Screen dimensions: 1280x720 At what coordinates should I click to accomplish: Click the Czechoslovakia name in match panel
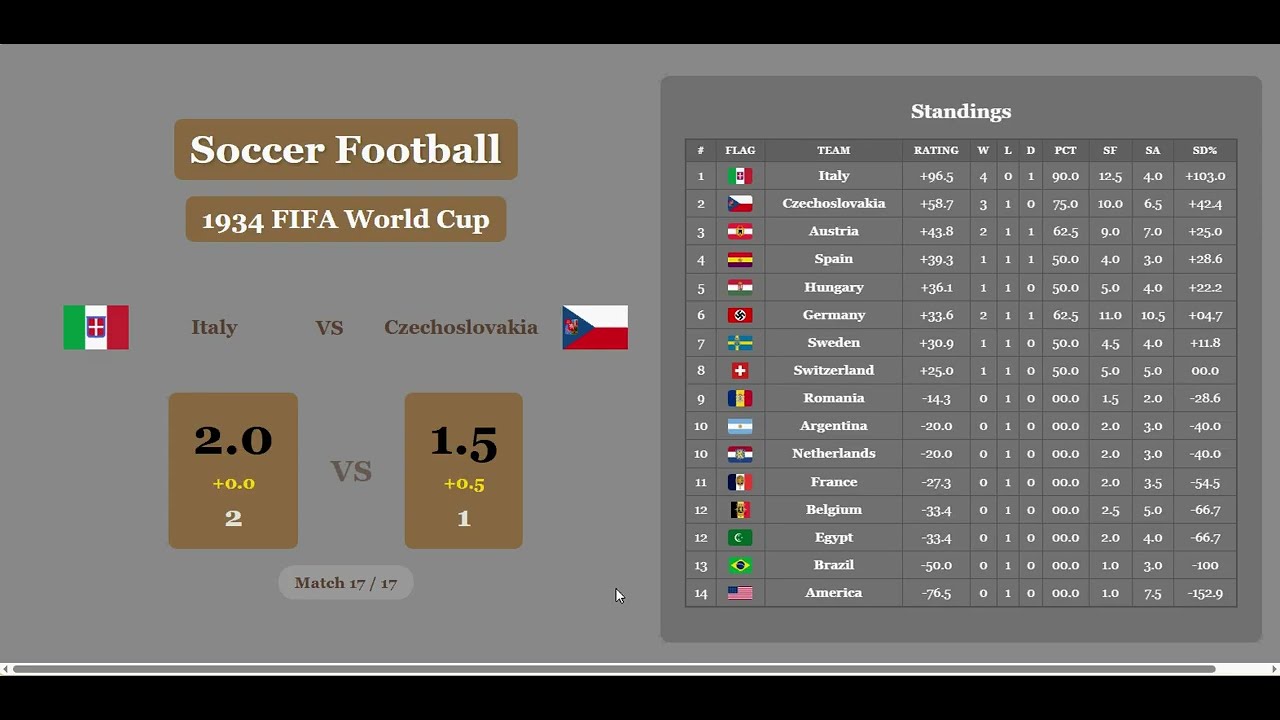461,327
